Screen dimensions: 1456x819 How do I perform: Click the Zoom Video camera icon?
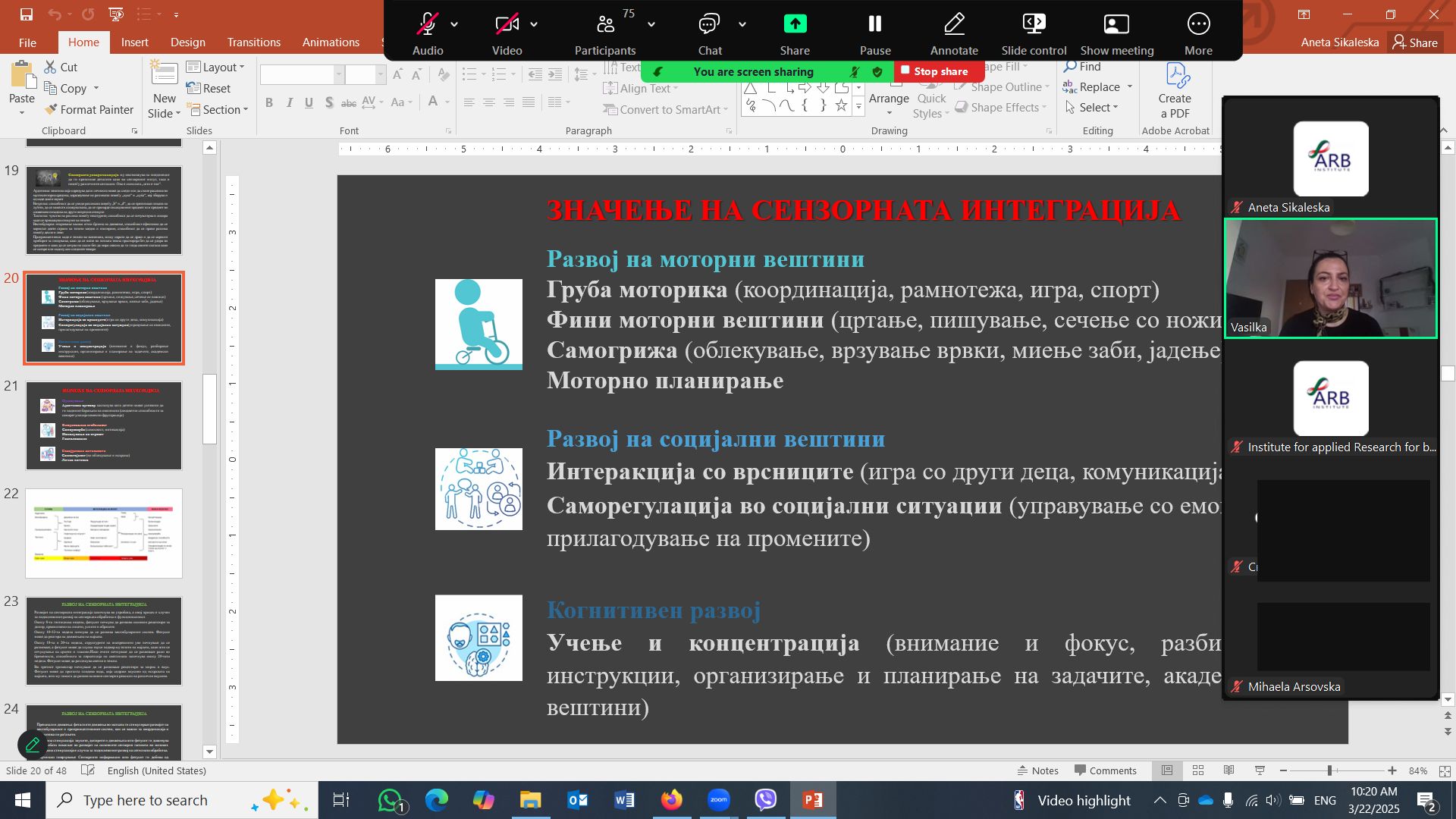click(507, 24)
